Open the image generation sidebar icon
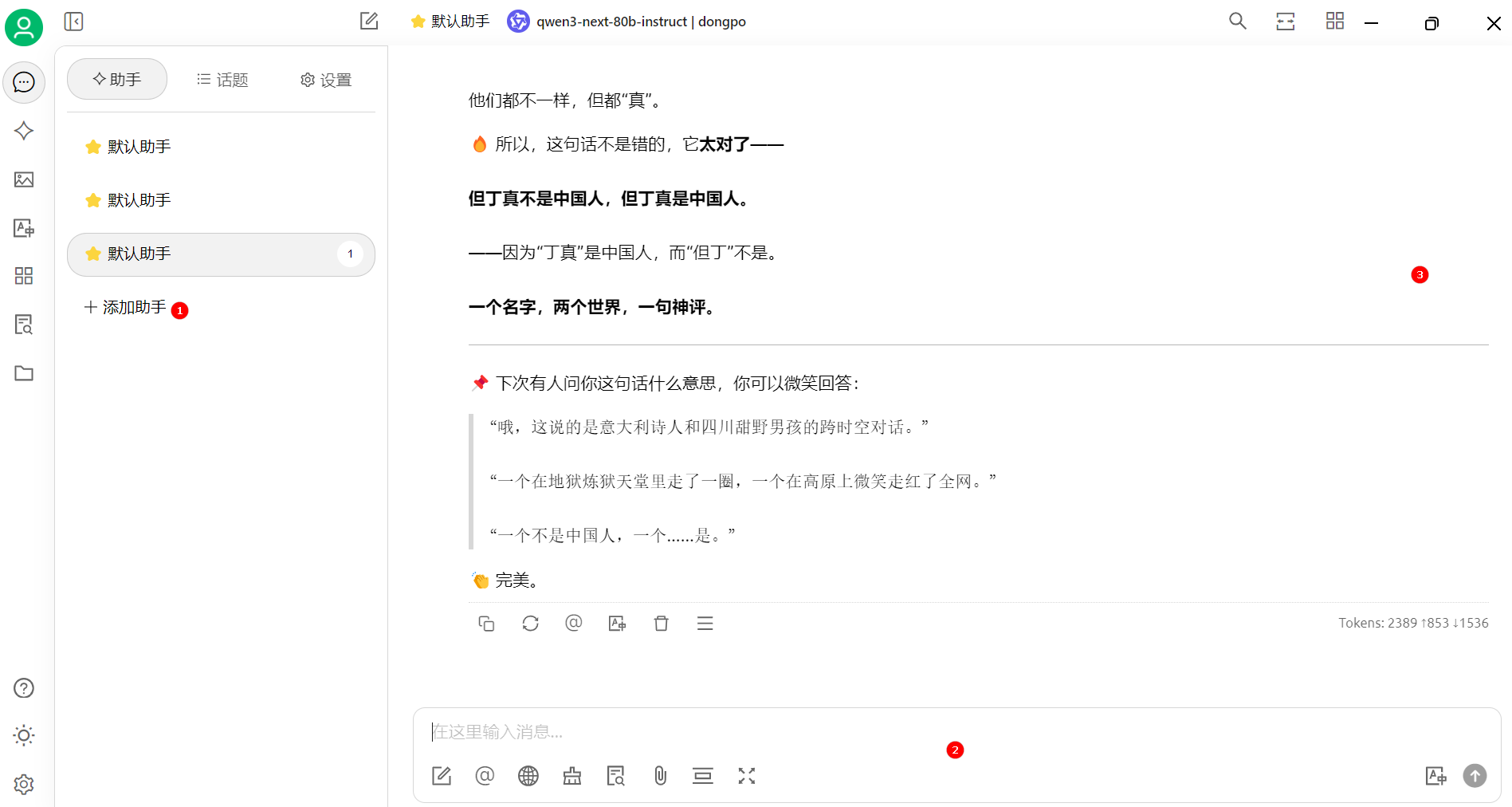 (24, 179)
